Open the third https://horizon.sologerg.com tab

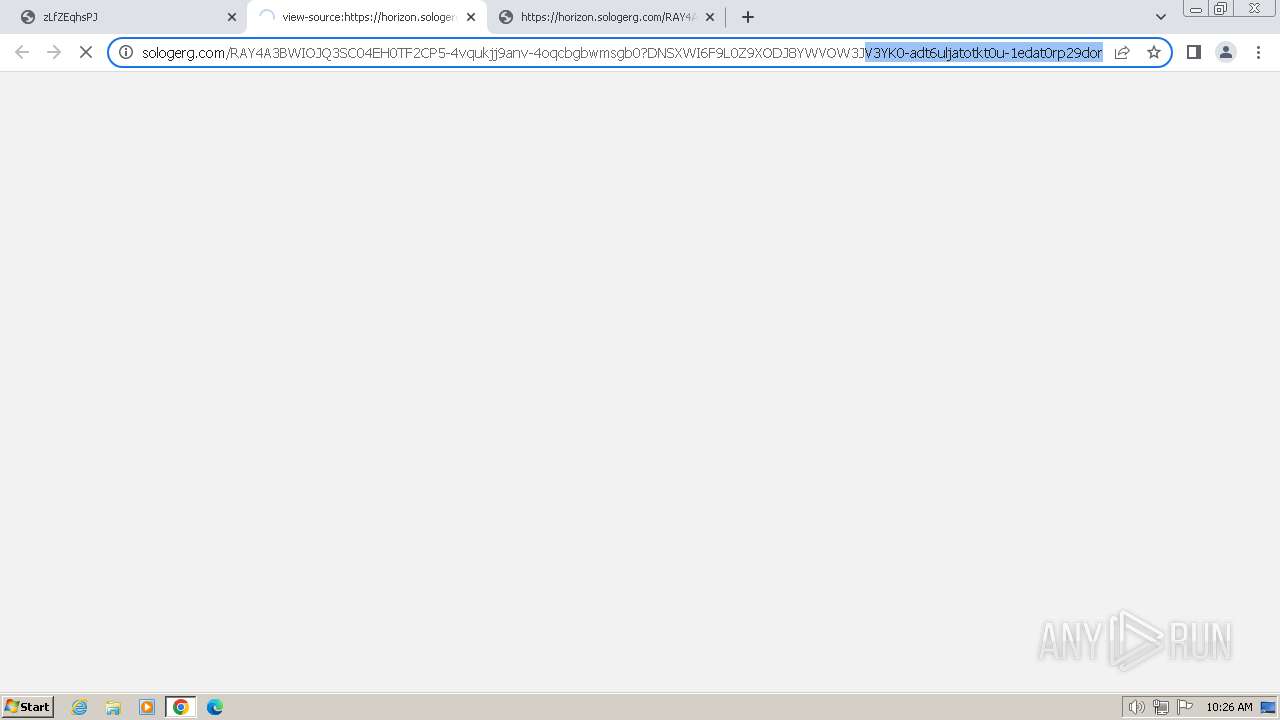click(606, 17)
